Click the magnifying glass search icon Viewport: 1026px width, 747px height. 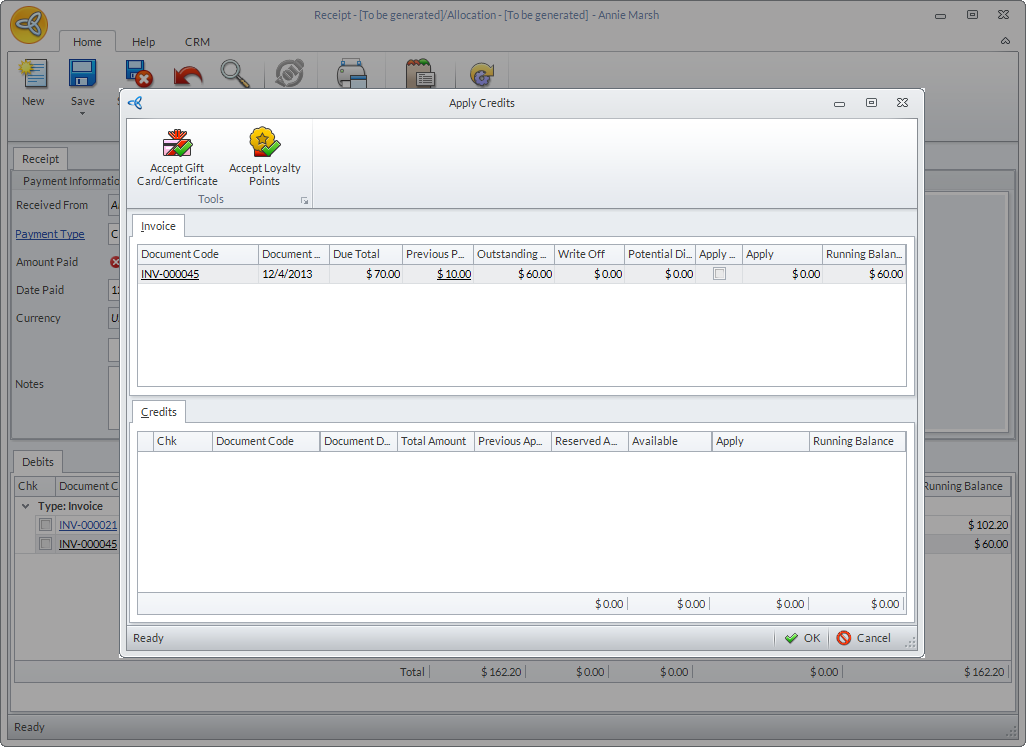click(x=234, y=75)
